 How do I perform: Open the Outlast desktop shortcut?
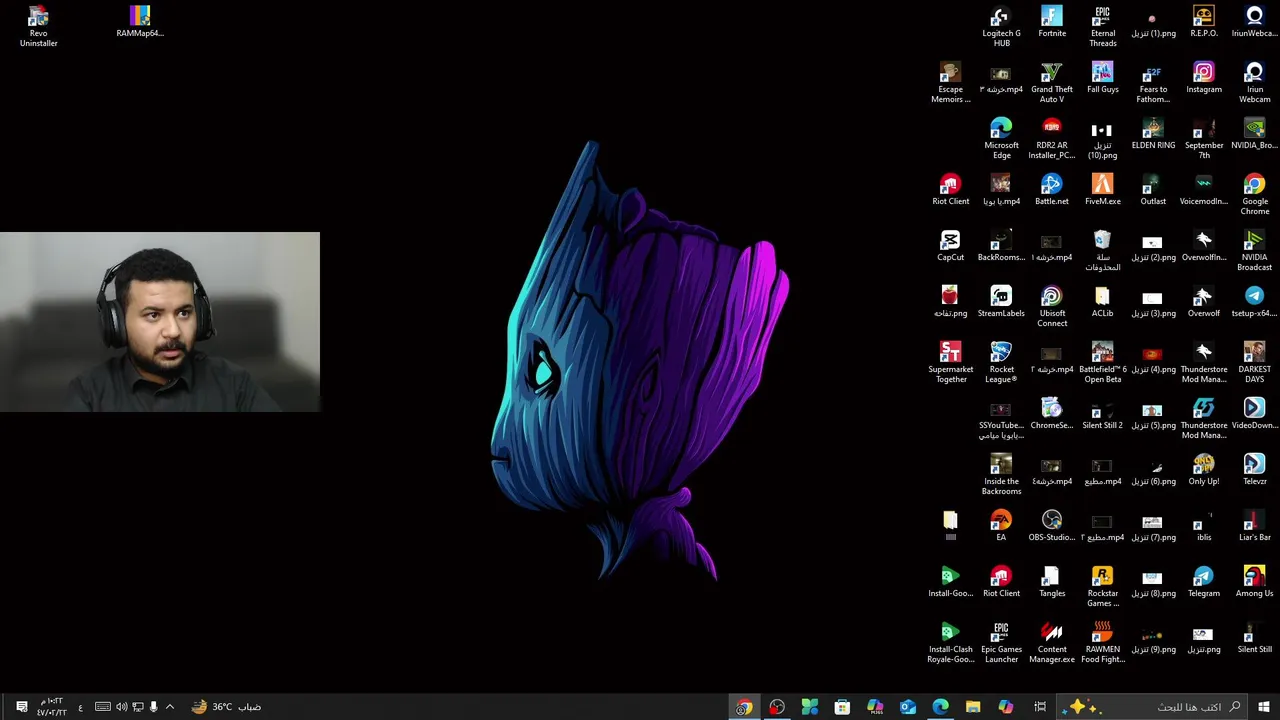click(x=1153, y=190)
